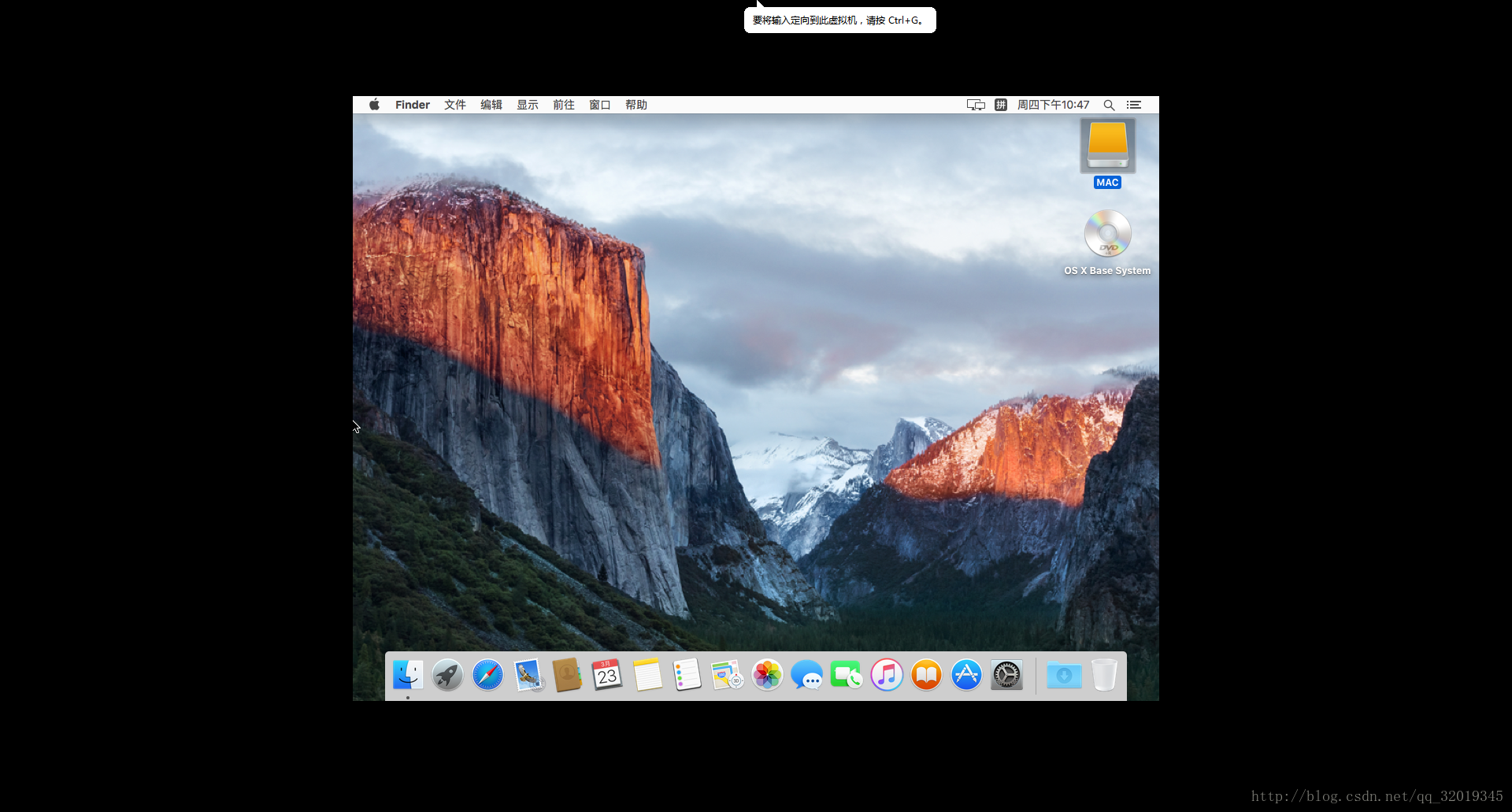Screen dimensions: 1512x812
Task: Open Finder from the Dock
Action: coord(408,675)
